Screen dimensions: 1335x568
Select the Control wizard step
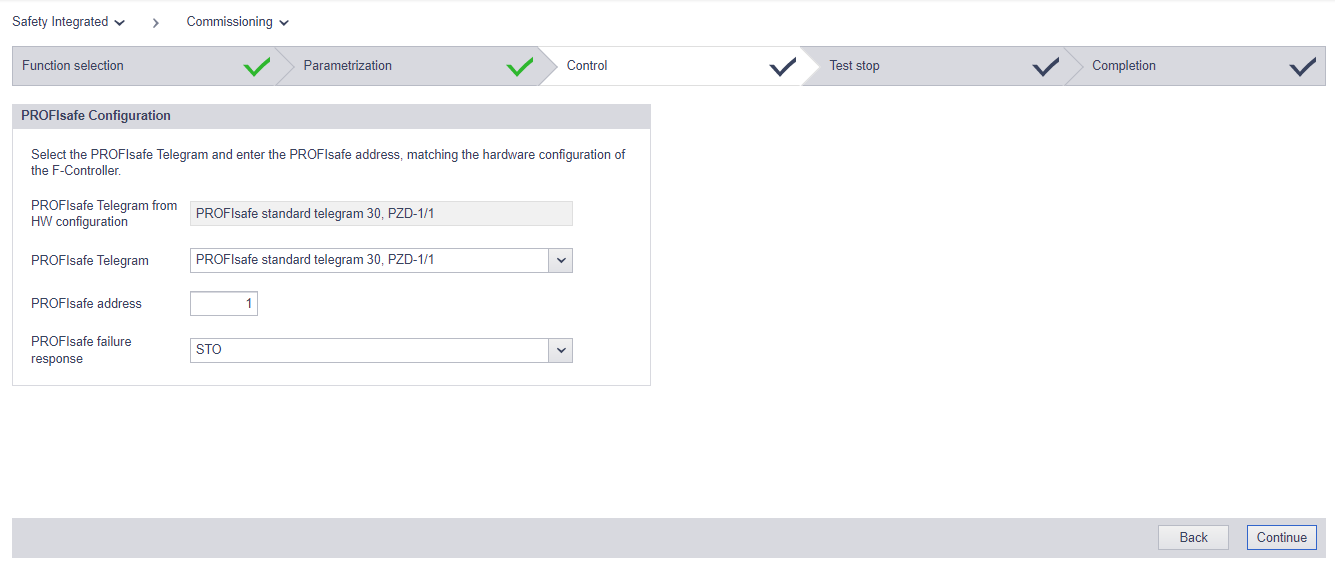670,66
